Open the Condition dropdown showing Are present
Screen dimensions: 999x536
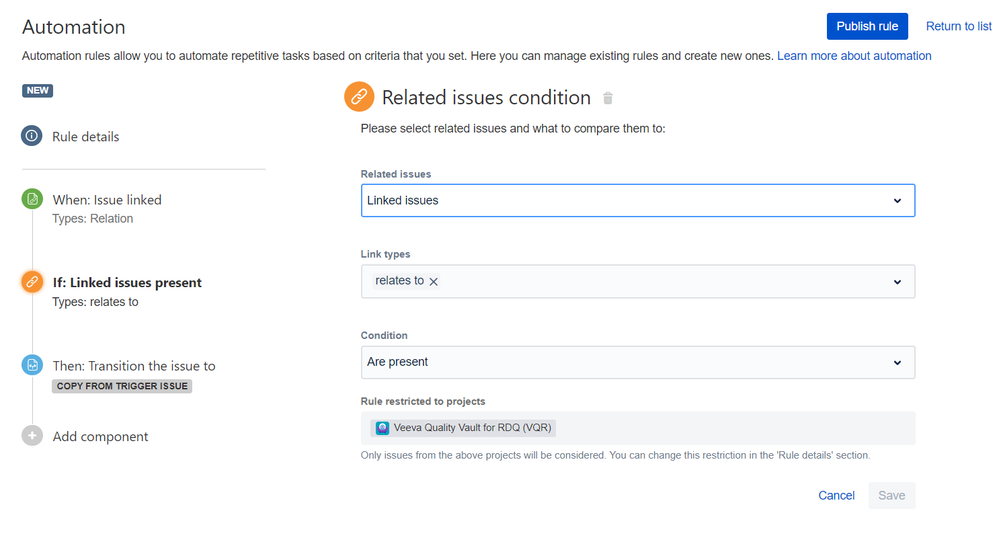[637, 362]
